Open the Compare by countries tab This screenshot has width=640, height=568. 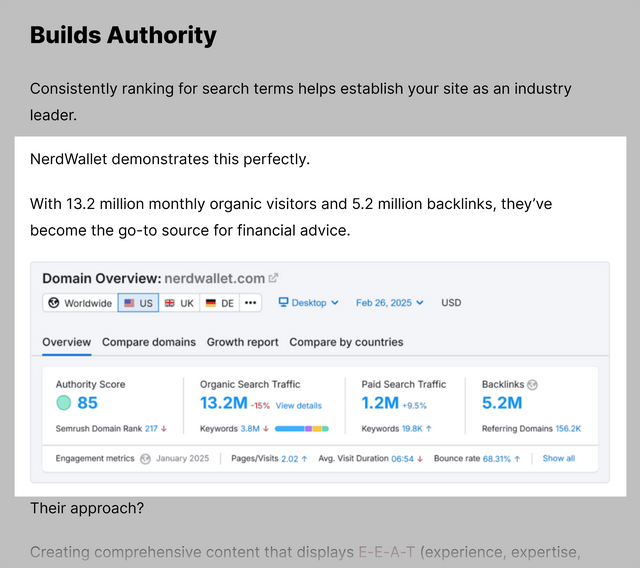click(x=346, y=342)
